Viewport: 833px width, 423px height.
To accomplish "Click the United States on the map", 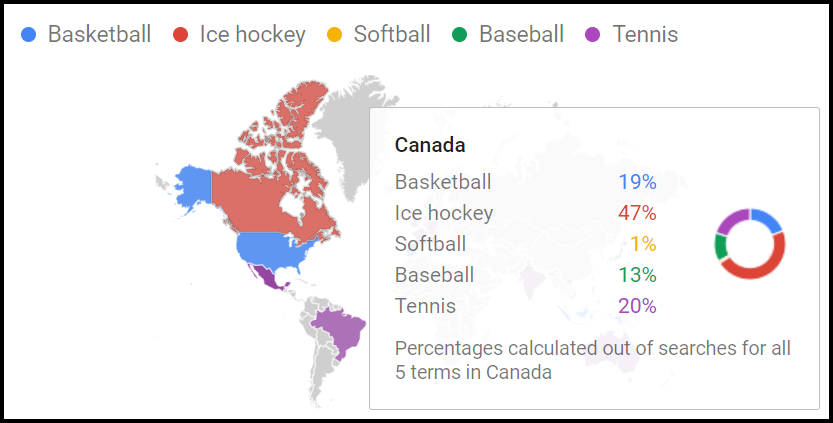I will point(272,250).
